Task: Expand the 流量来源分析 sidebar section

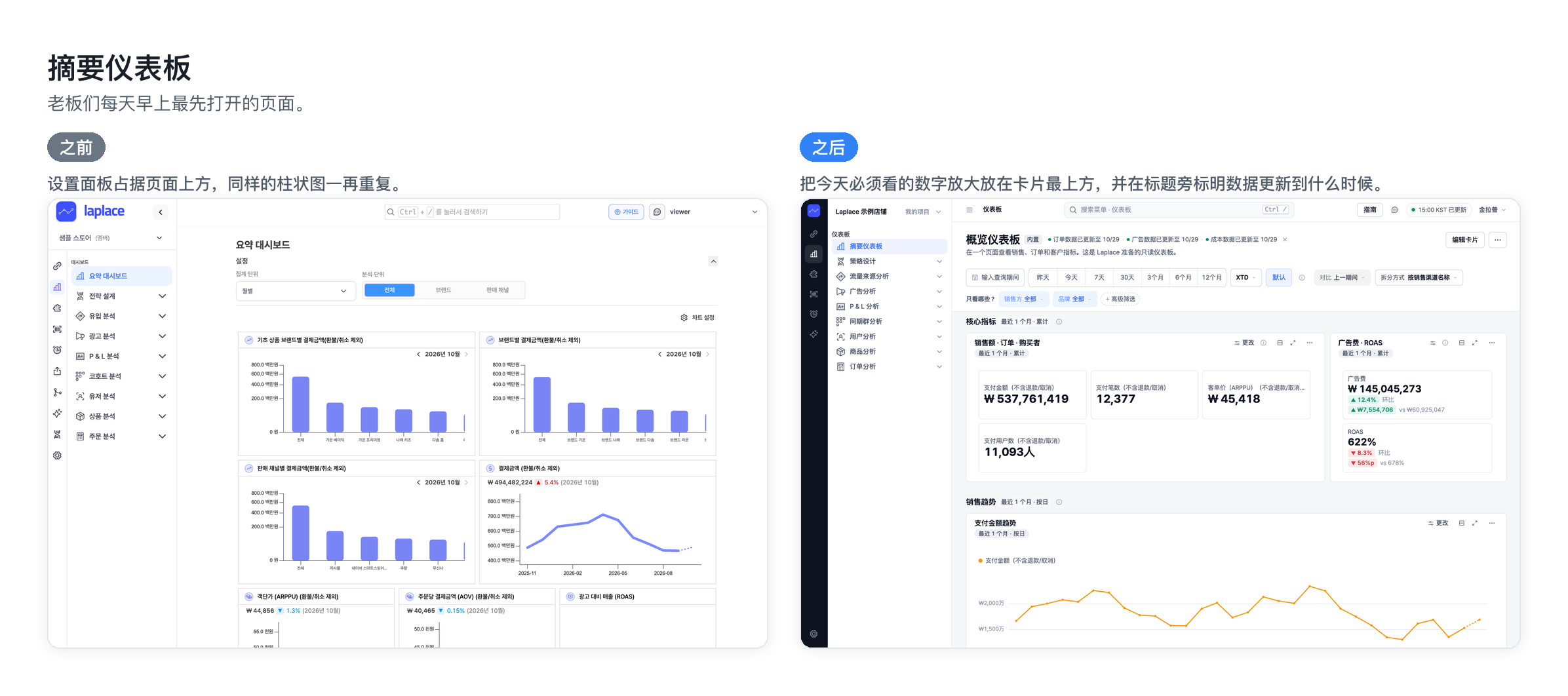Action: 890,277
